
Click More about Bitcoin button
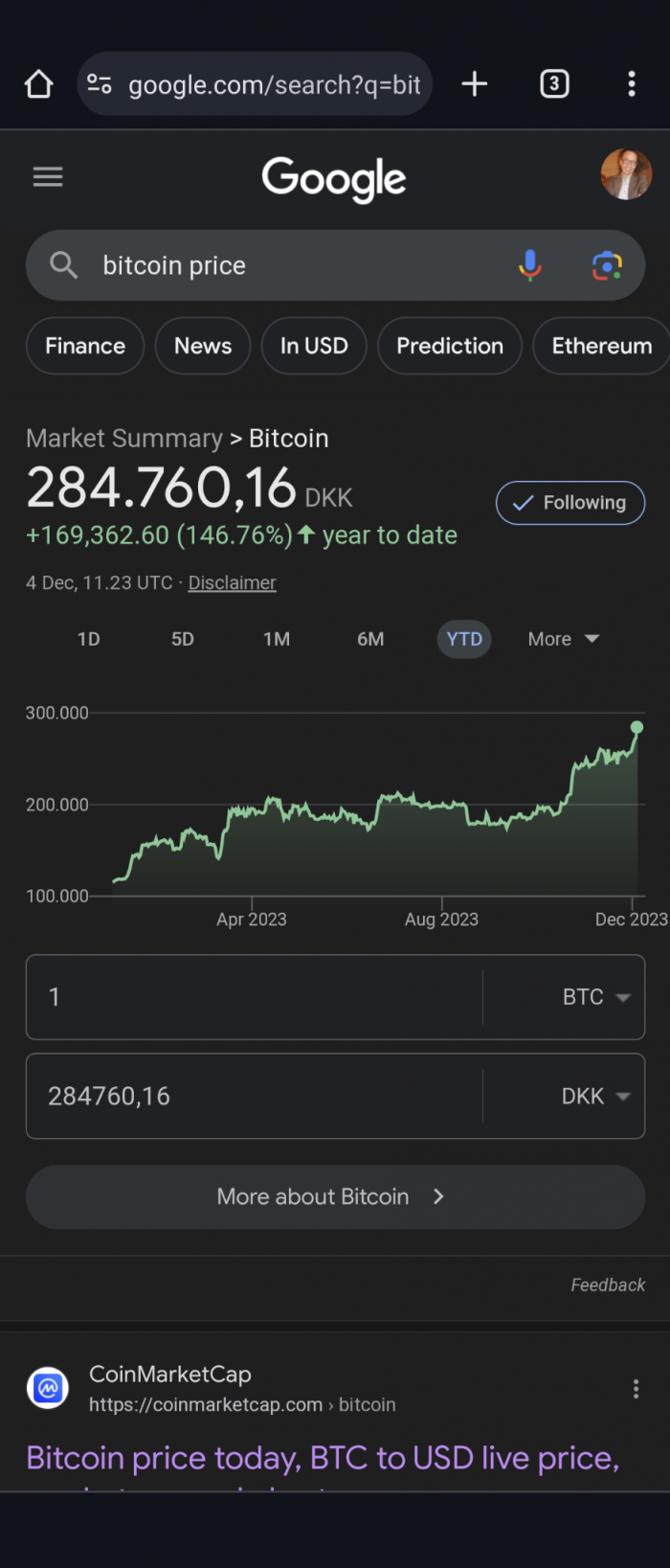pos(335,1197)
